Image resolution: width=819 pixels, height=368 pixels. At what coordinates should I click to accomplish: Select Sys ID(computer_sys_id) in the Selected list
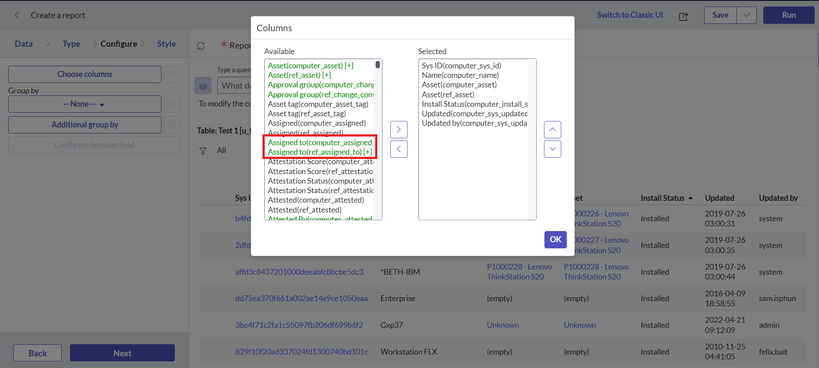click(462, 66)
